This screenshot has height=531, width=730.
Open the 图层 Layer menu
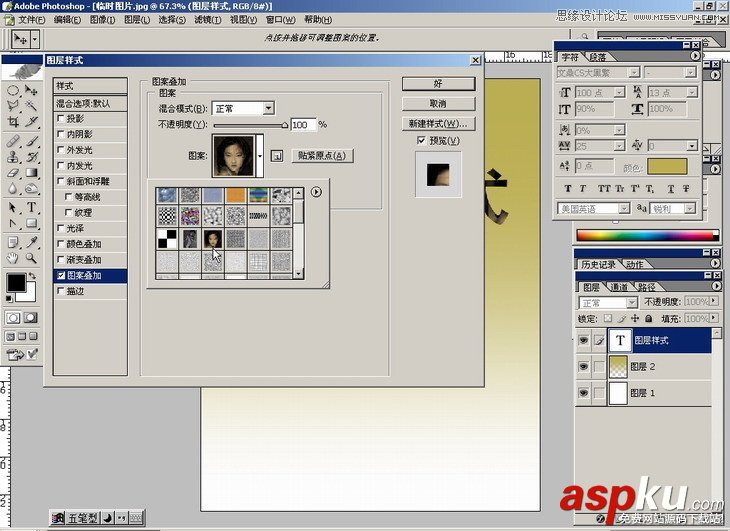tap(137, 20)
